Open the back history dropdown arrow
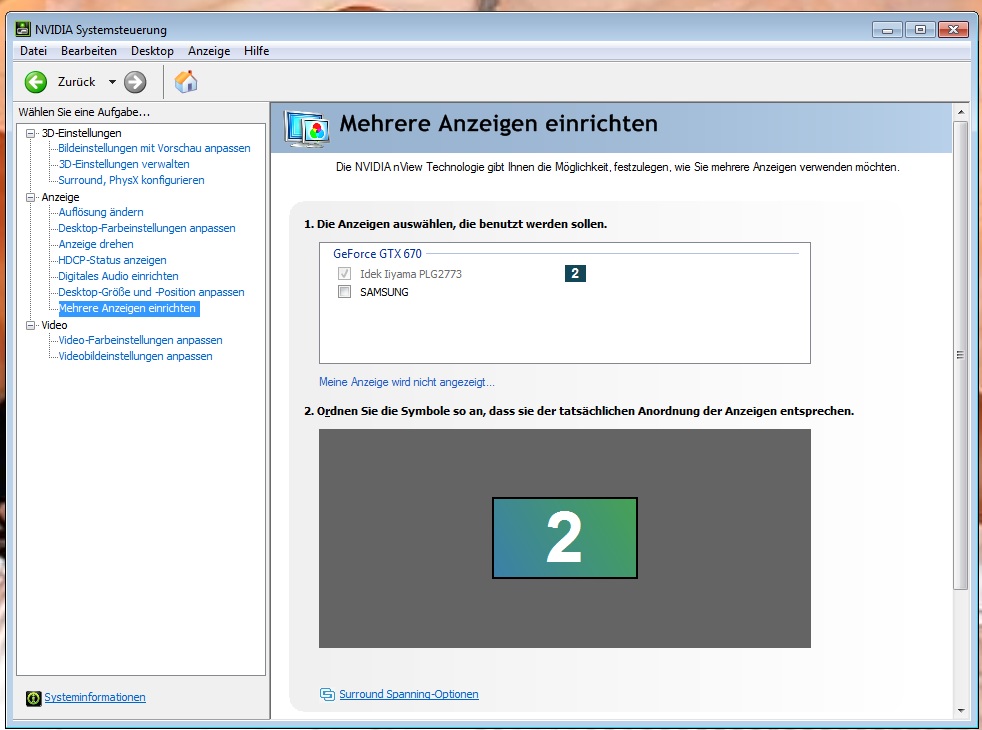The height and width of the screenshot is (730, 982). 112,82
